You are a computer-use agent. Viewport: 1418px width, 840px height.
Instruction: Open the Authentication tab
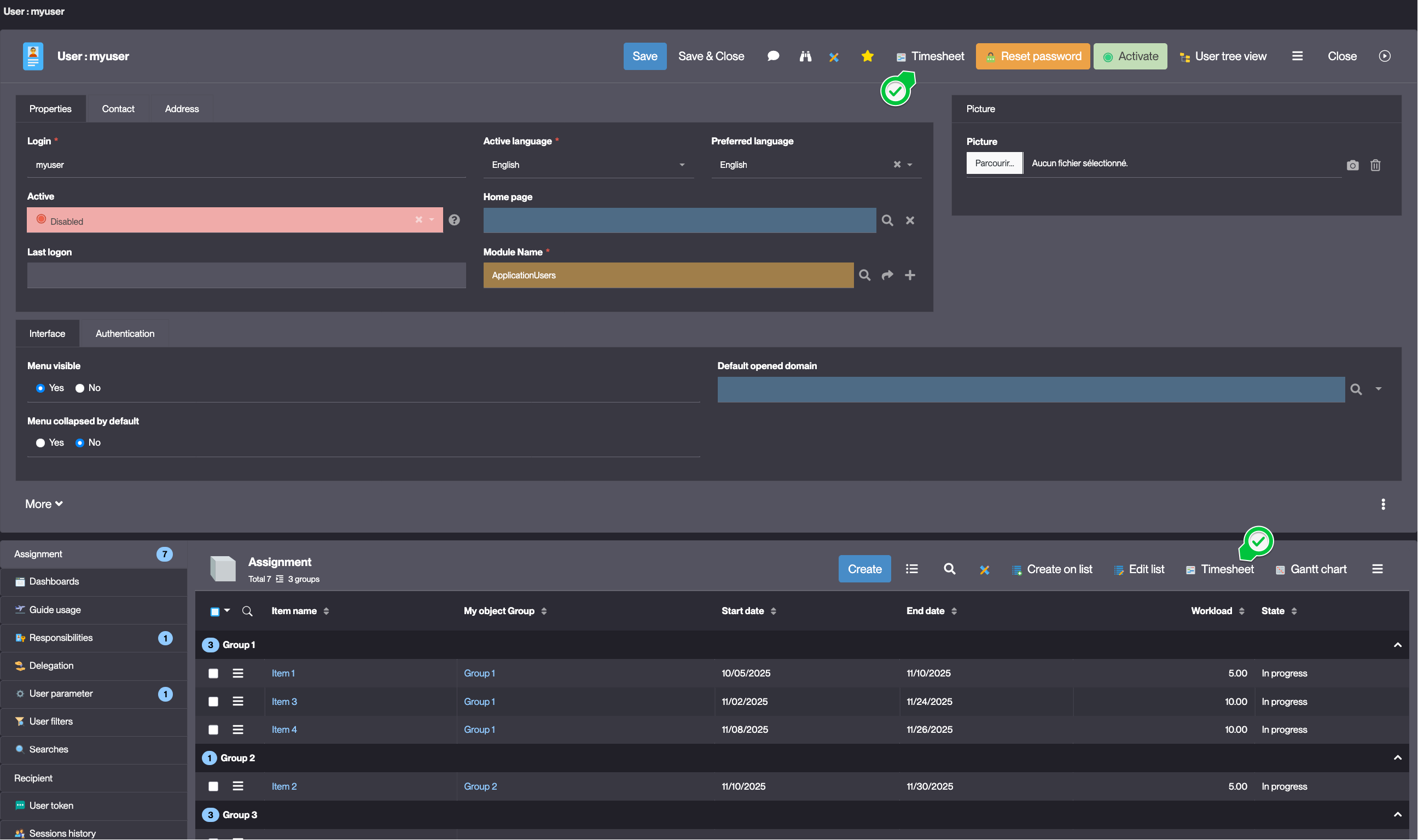[x=125, y=334]
